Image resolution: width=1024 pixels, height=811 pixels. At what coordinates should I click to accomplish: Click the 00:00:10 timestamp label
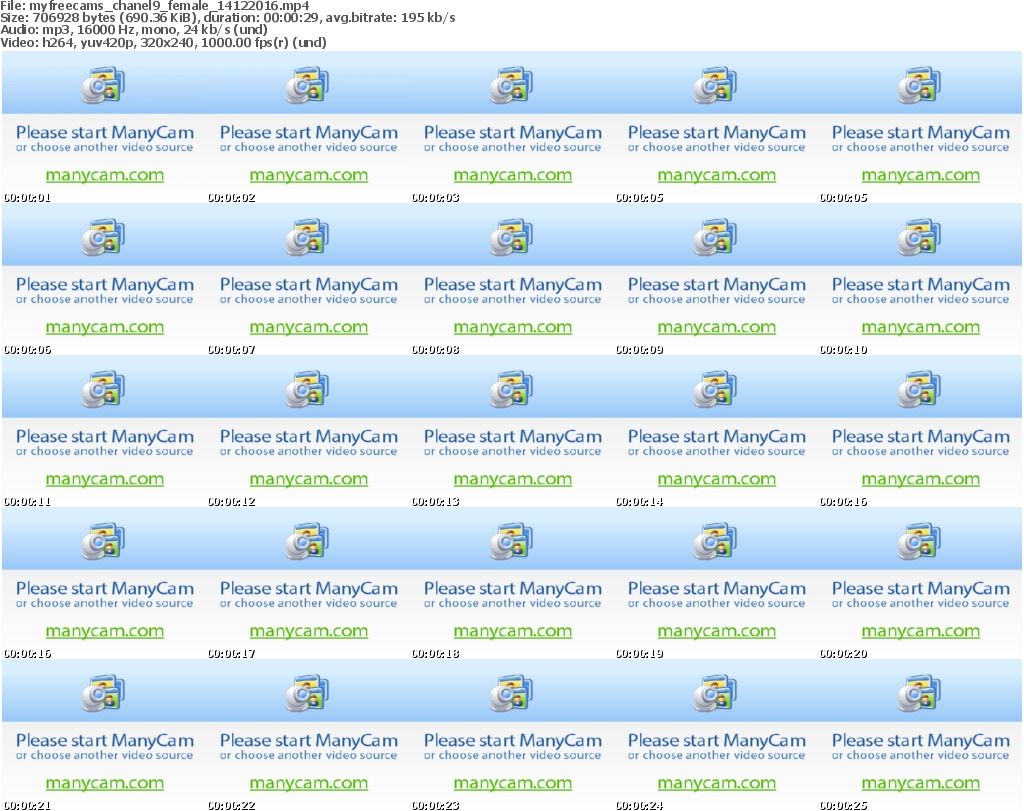pyautogui.click(x=844, y=350)
